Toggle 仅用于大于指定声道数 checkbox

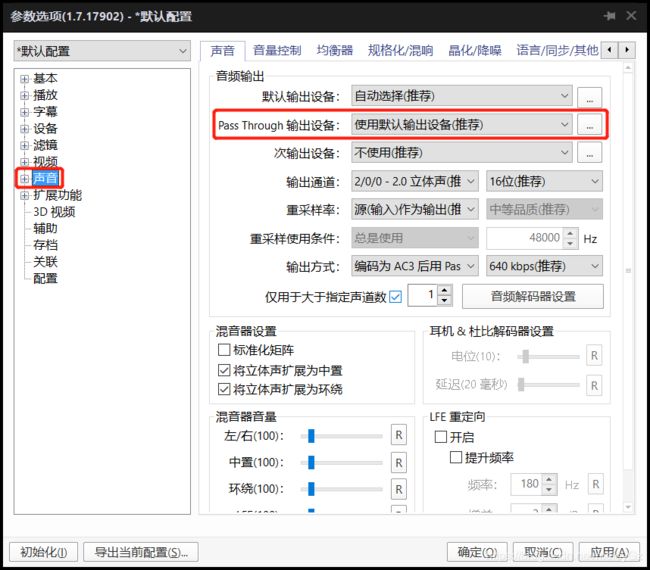point(395,297)
